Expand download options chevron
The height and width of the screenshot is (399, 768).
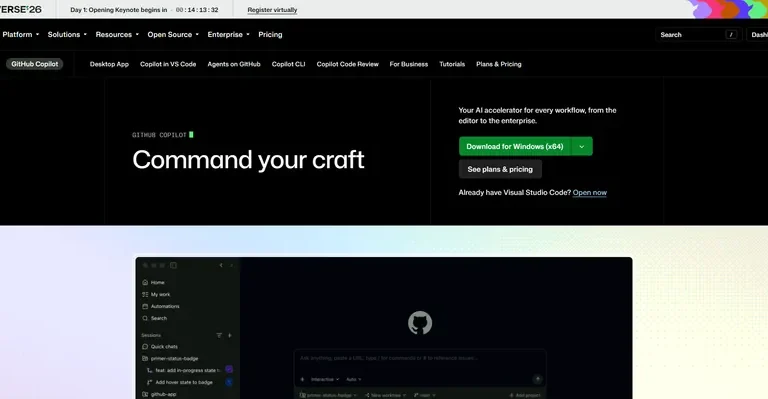pos(582,146)
